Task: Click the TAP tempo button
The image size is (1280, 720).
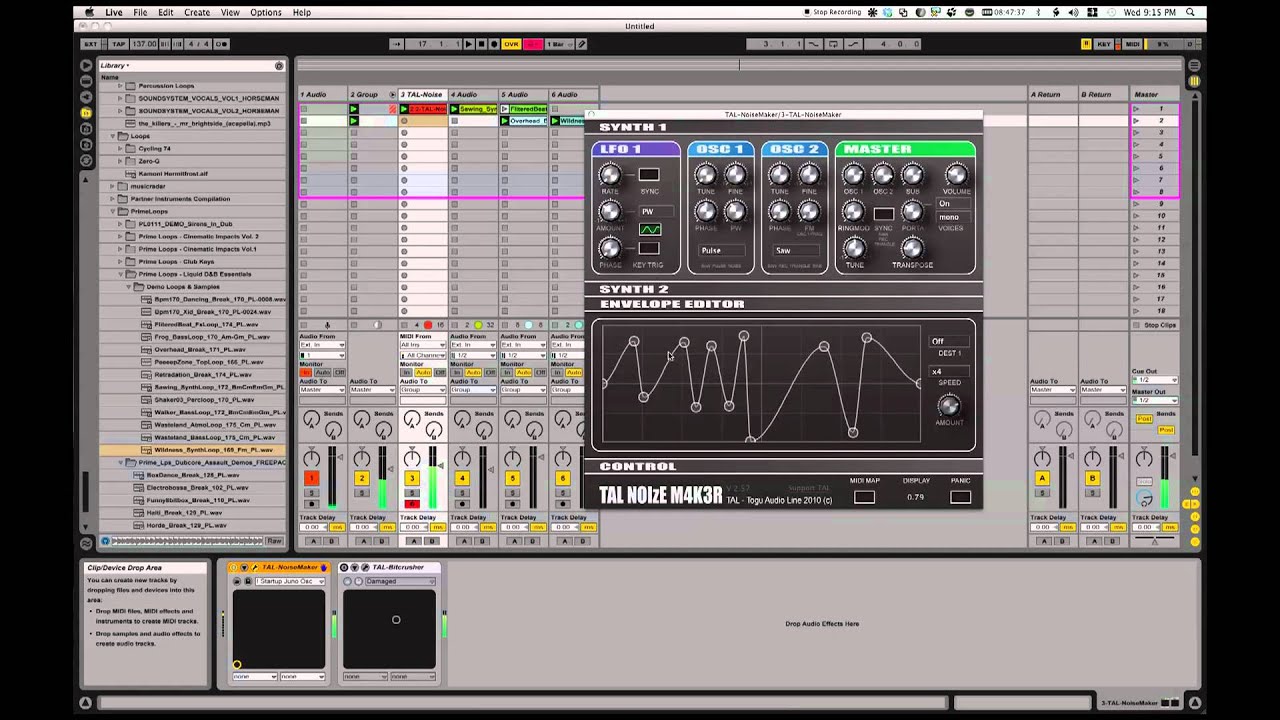Action: pyautogui.click(x=118, y=44)
